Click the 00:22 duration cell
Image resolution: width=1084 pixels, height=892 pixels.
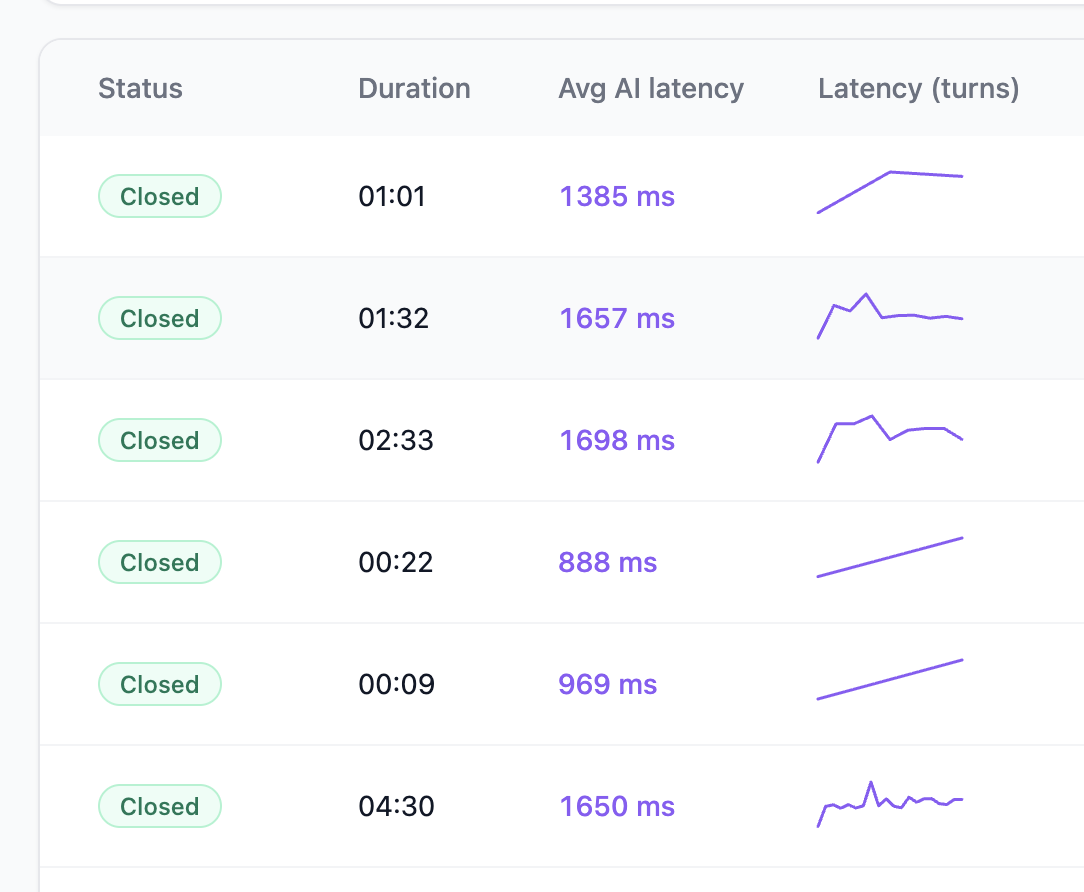(396, 563)
